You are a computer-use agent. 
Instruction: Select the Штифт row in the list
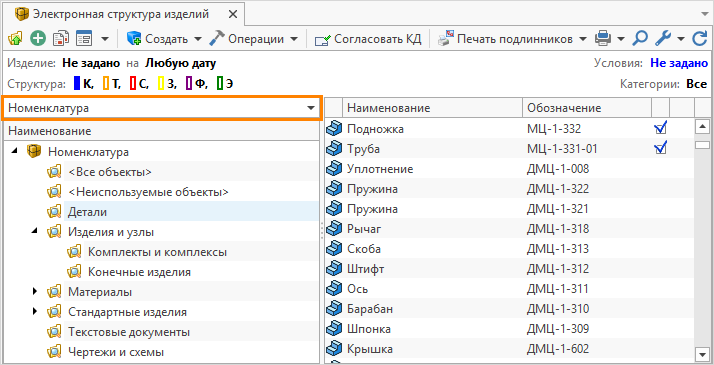coord(510,269)
